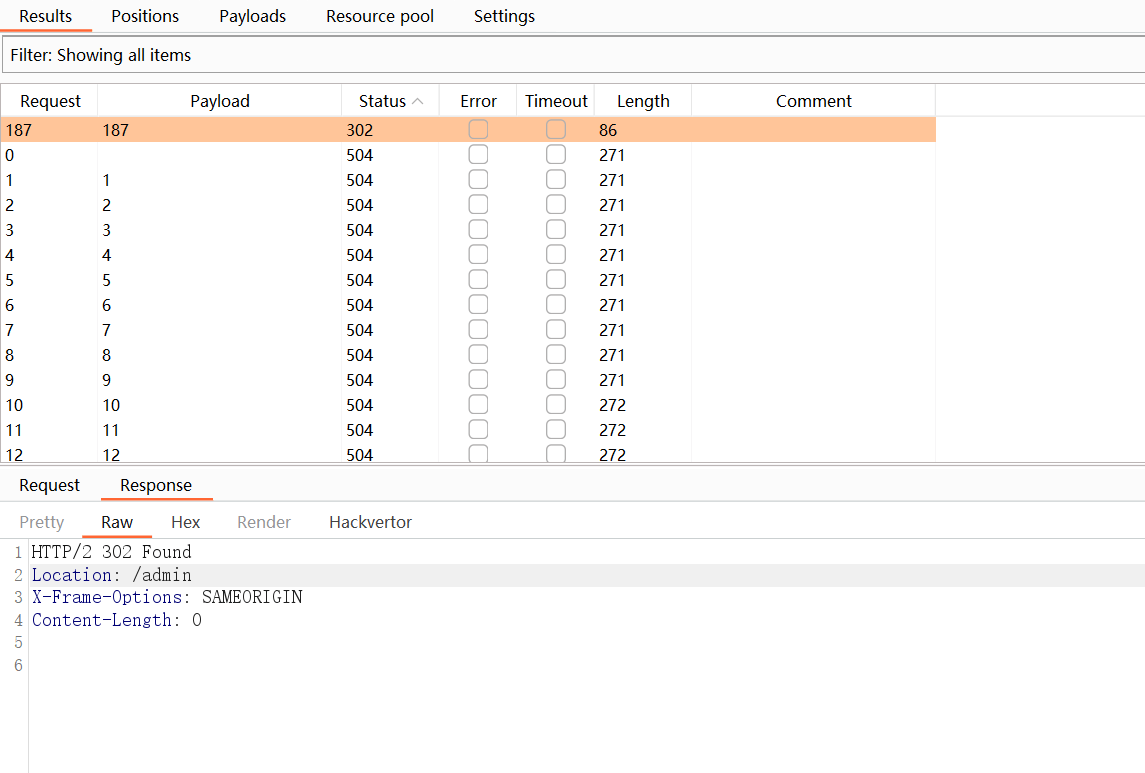Screen dimensions: 1145x773
Task: Select the row with payload 3
Action: pyautogui.click(x=468, y=230)
